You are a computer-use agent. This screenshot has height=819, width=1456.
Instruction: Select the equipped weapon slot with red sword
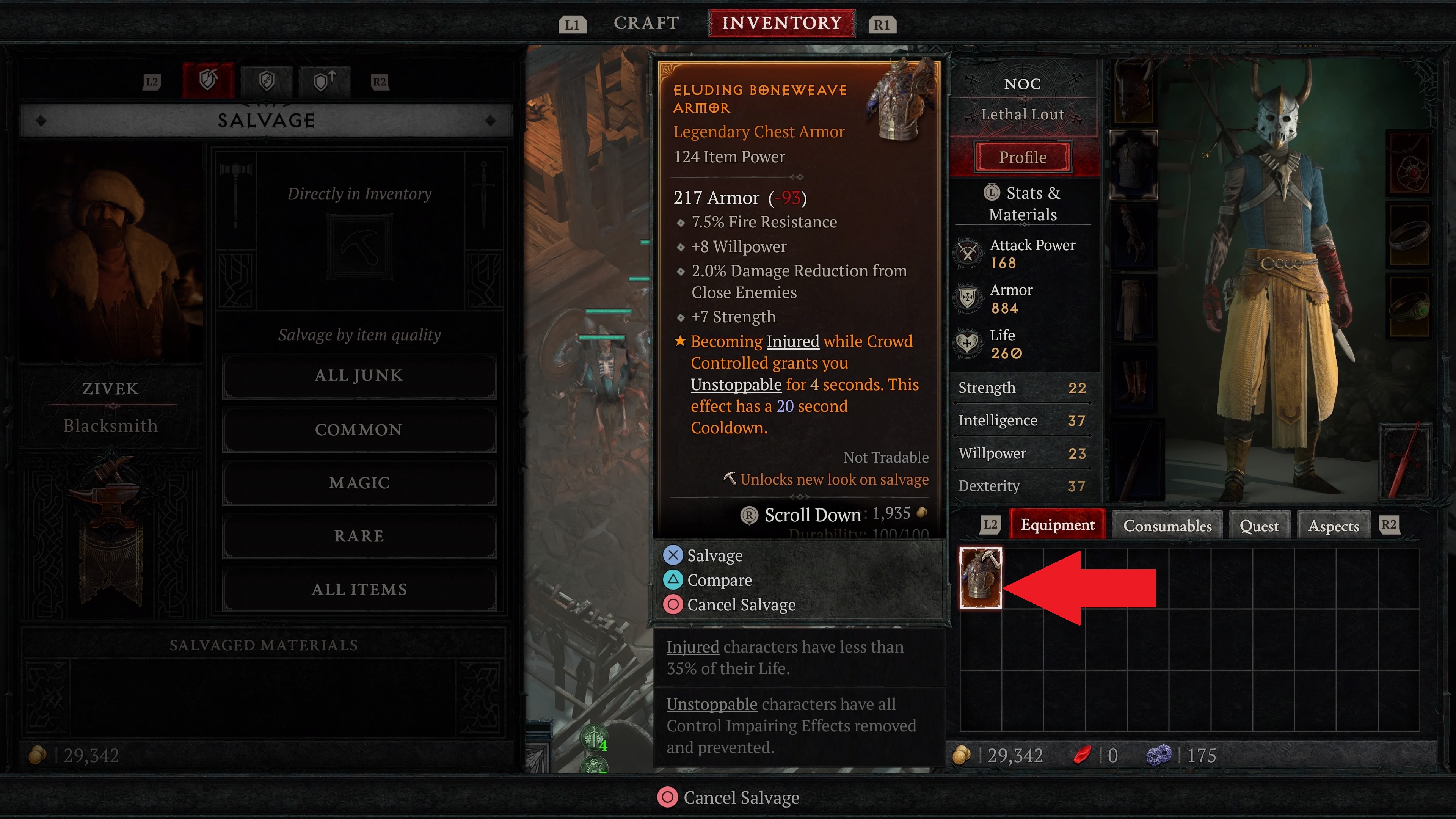coord(1406,461)
